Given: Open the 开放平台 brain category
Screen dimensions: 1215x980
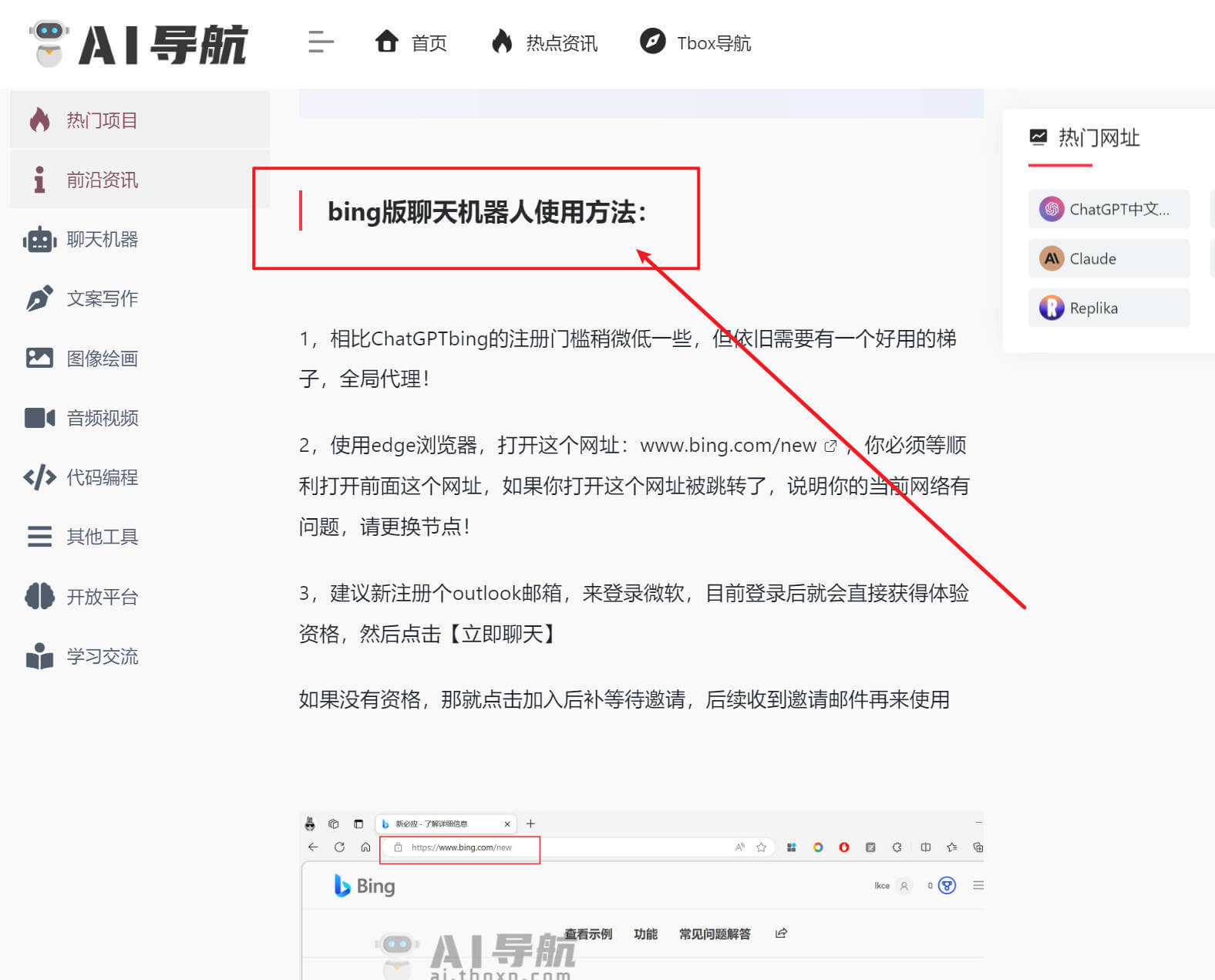Looking at the screenshot, I should tap(81, 597).
